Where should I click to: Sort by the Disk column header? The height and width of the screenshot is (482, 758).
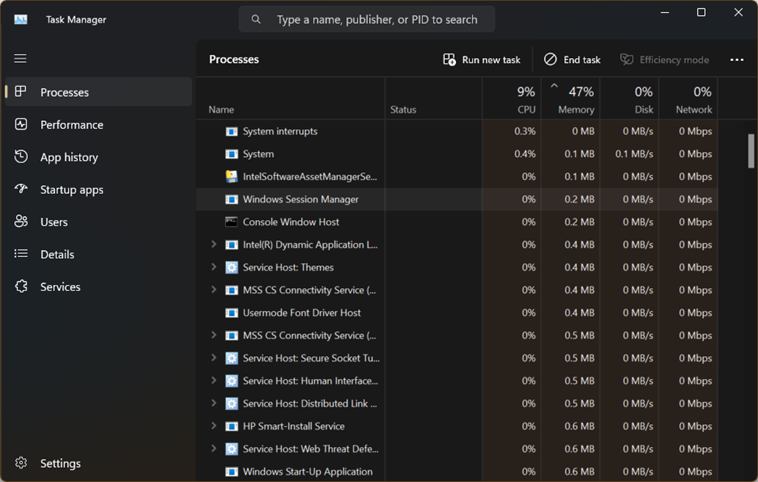[x=630, y=99]
